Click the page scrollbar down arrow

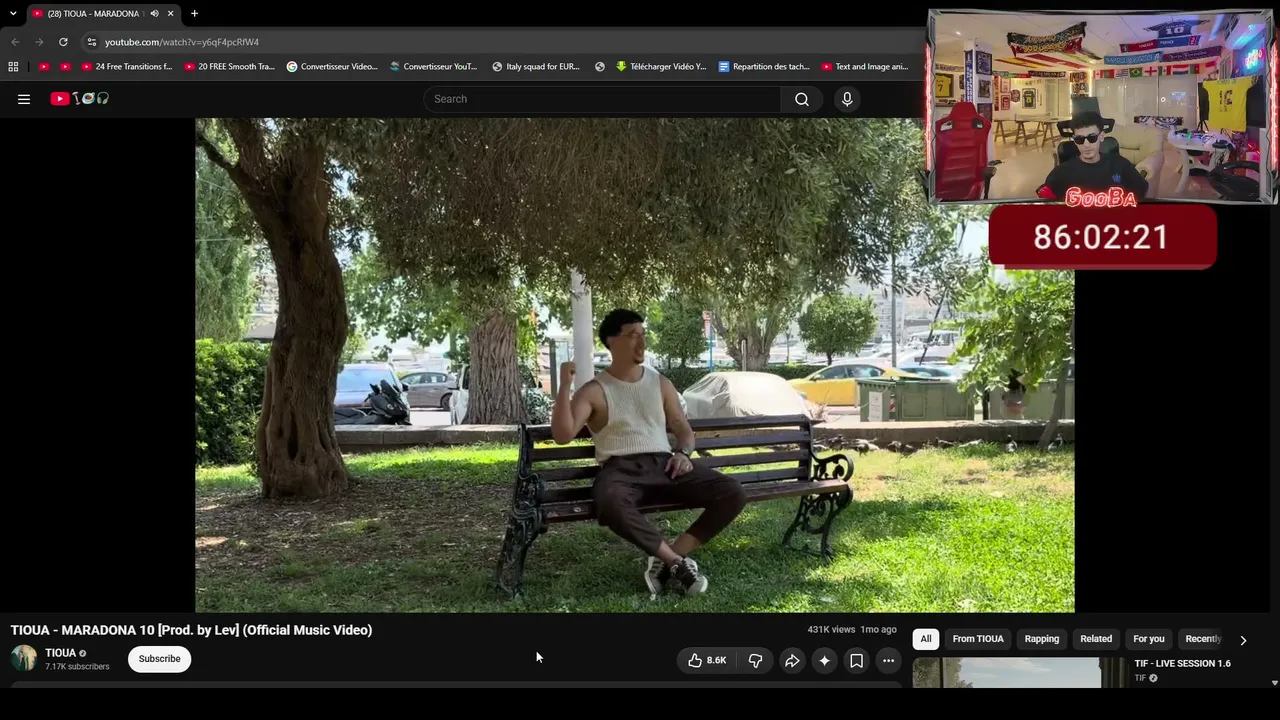[1274, 683]
